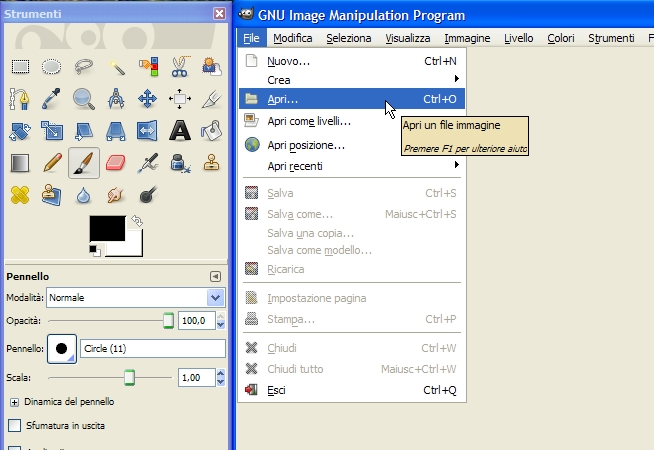
Task: Select the Rectangle Select tool
Action: 20,67
